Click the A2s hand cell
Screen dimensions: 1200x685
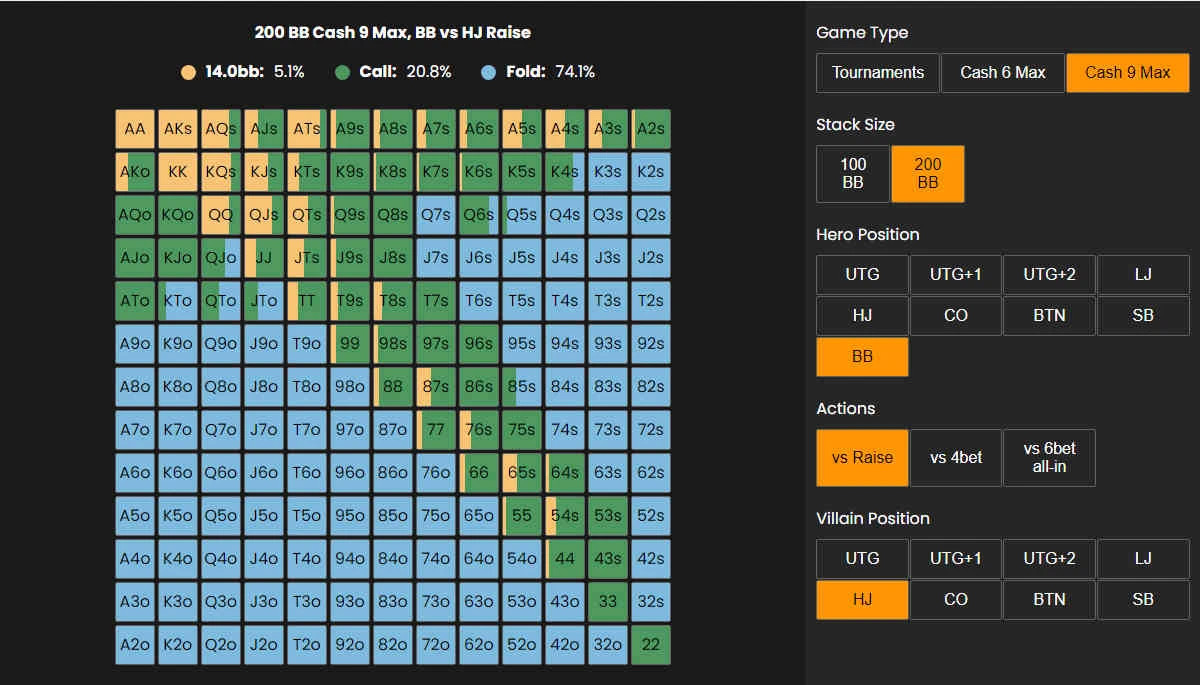click(x=650, y=129)
